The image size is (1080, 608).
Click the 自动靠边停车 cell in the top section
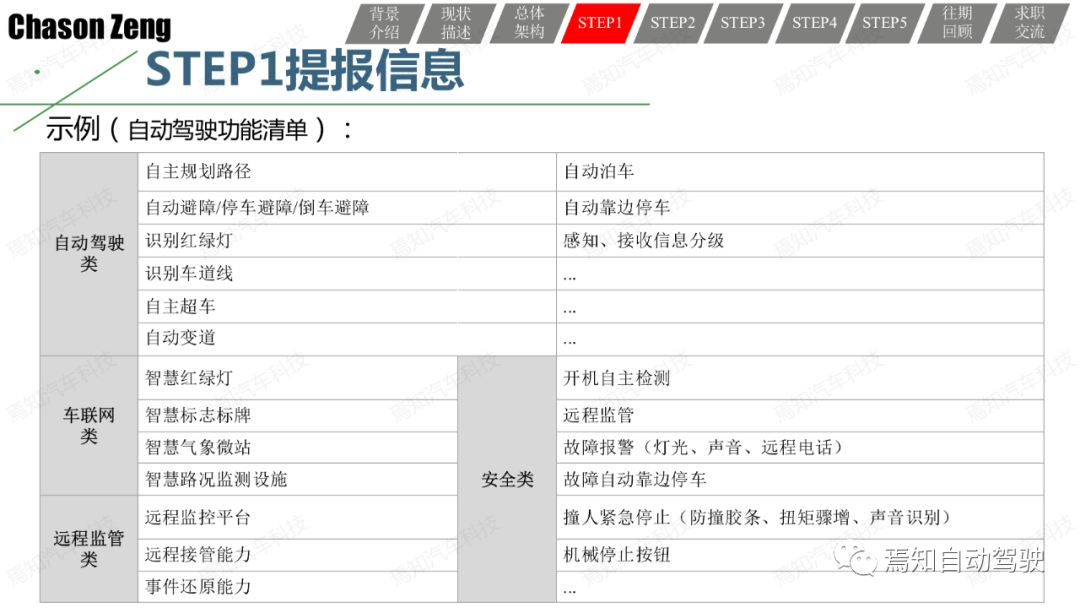800,207
